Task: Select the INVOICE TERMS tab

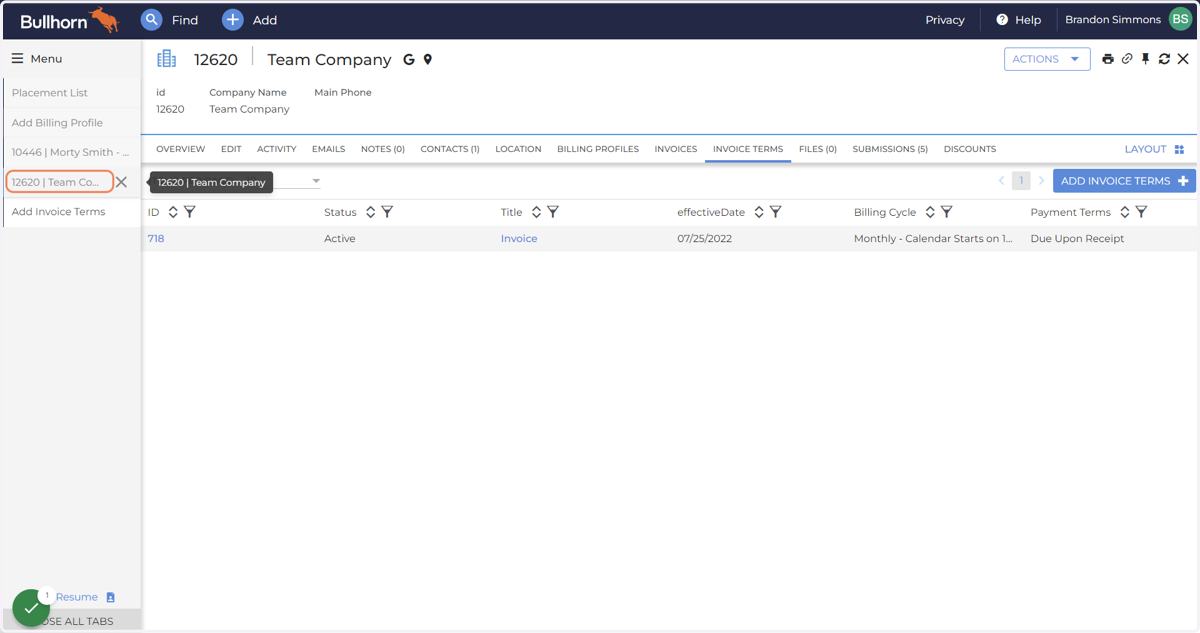Action: (748, 149)
